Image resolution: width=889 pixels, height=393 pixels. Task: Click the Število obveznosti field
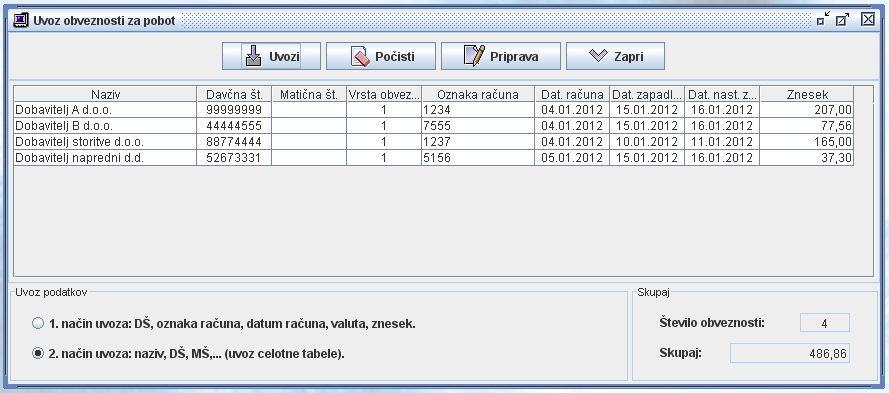click(x=824, y=323)
